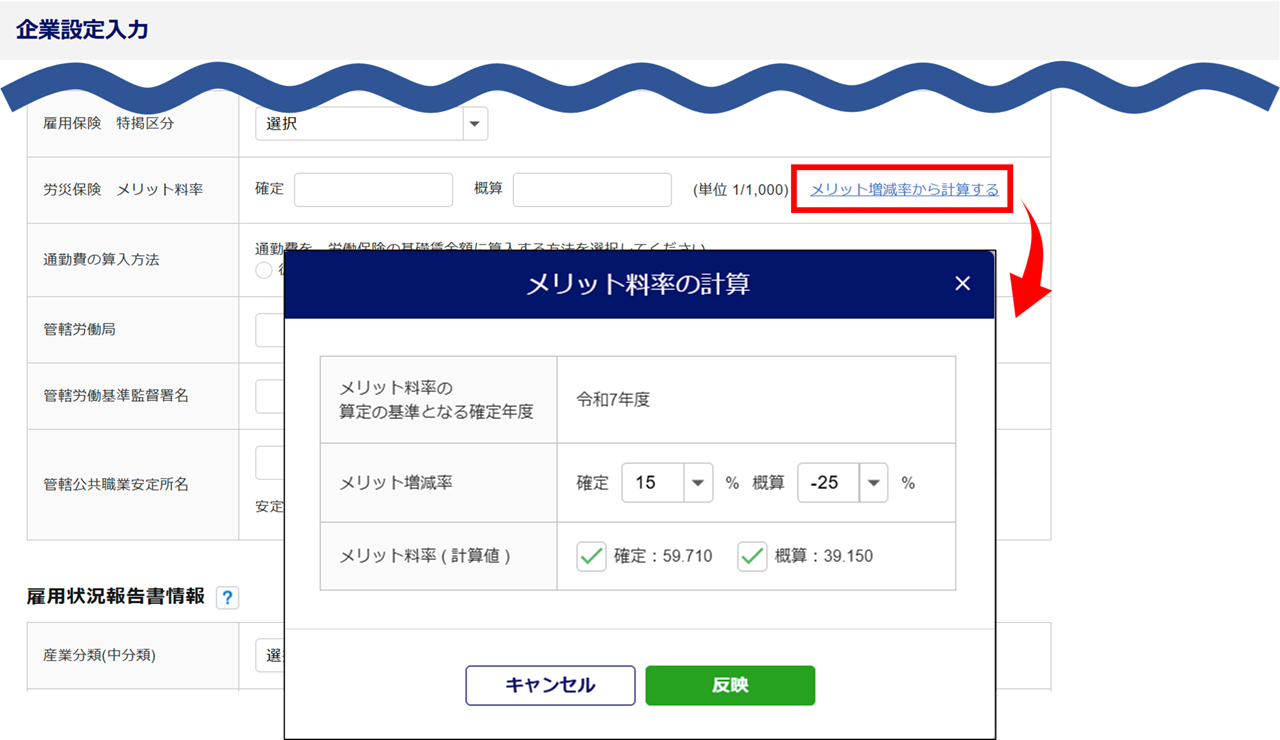Toggle the 概算：39.150 checkbox
1280x740 pixels.
point(752,556)
